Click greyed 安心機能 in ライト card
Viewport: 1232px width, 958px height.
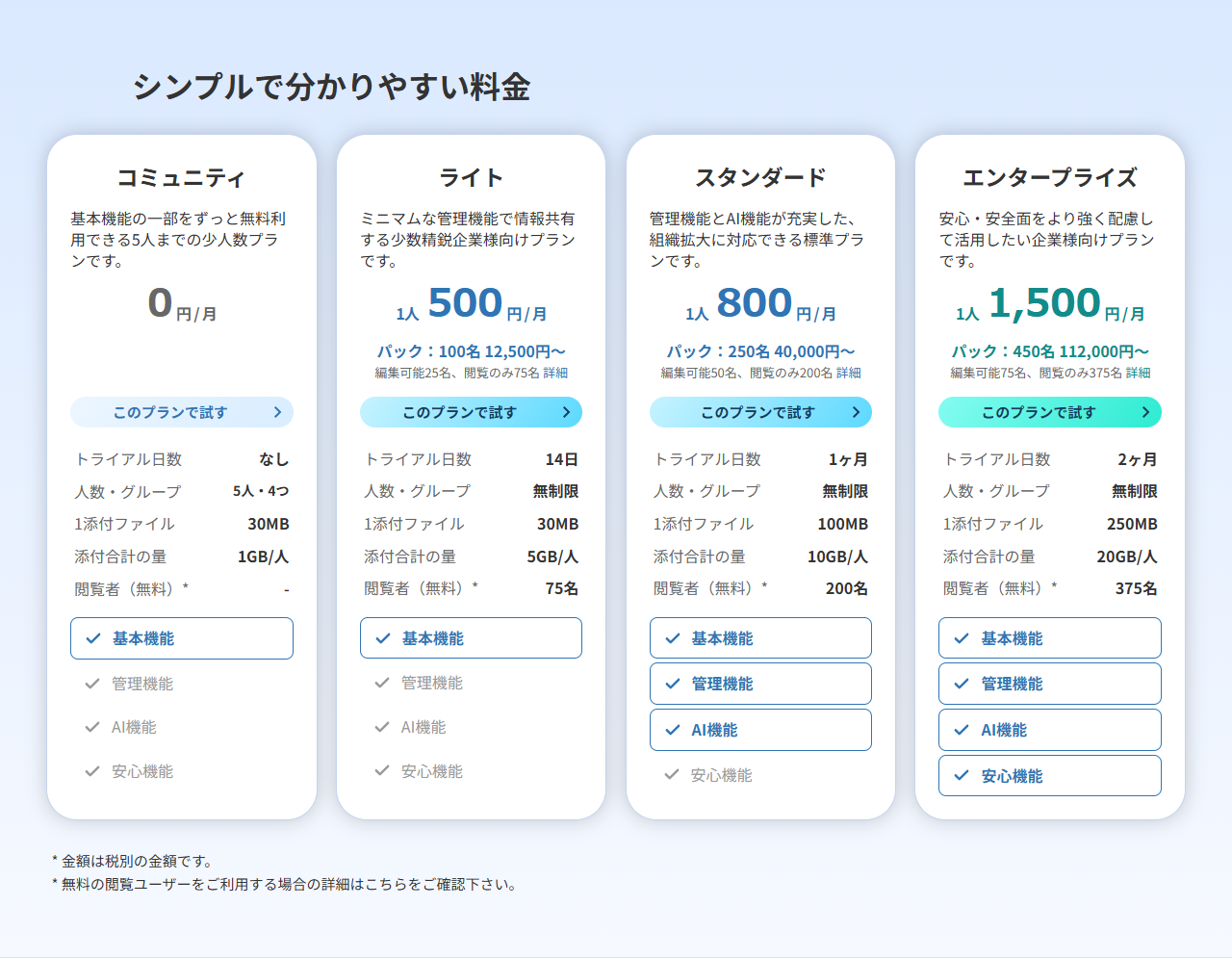tap(432, 771)
